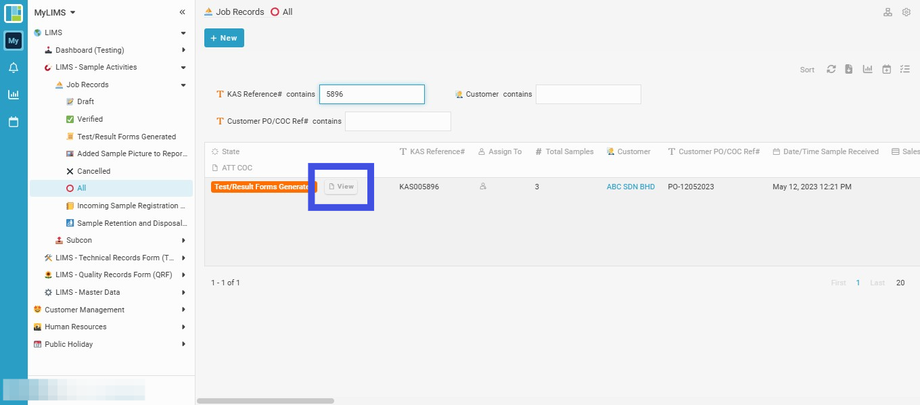The image size is (920, 405).
Task: Click the Customer column header
Action: (x=628, y=151)
